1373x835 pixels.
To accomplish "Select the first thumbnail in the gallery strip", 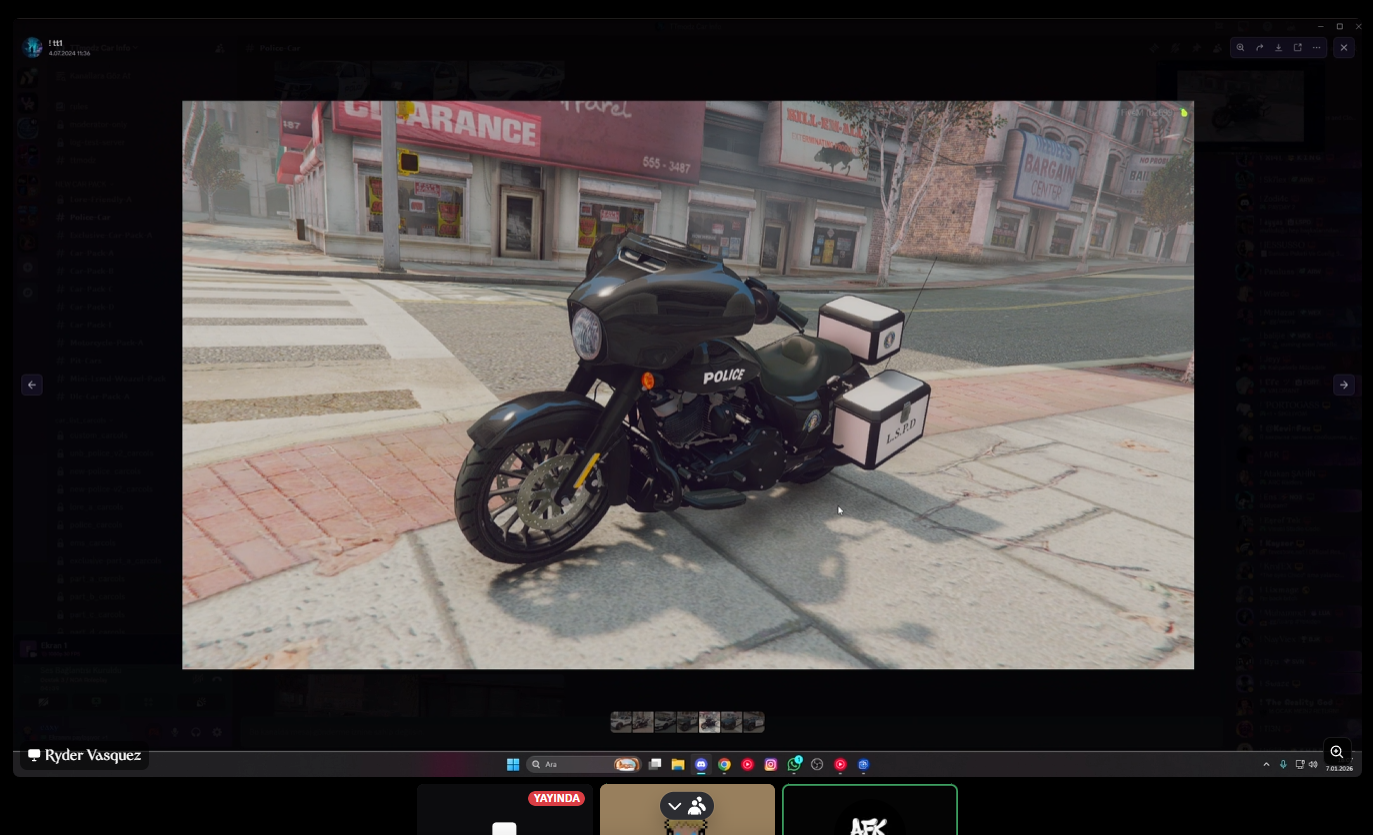I will [622, 722].
